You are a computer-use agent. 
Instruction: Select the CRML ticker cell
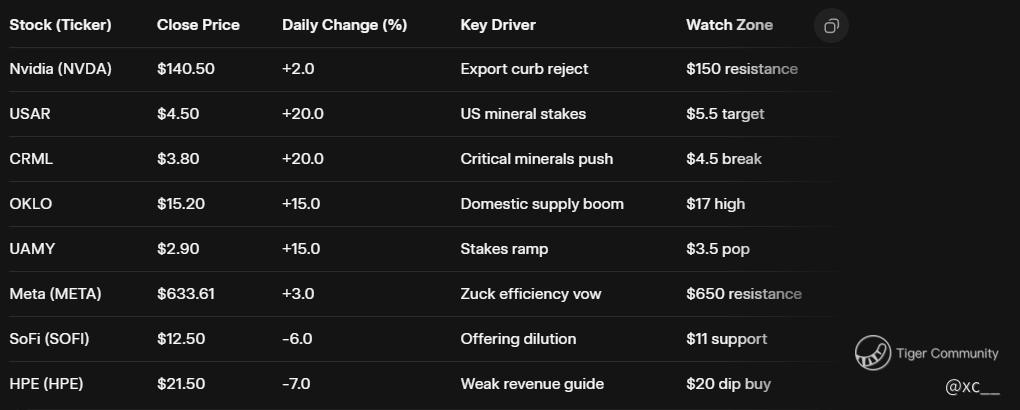coord(31,159)
